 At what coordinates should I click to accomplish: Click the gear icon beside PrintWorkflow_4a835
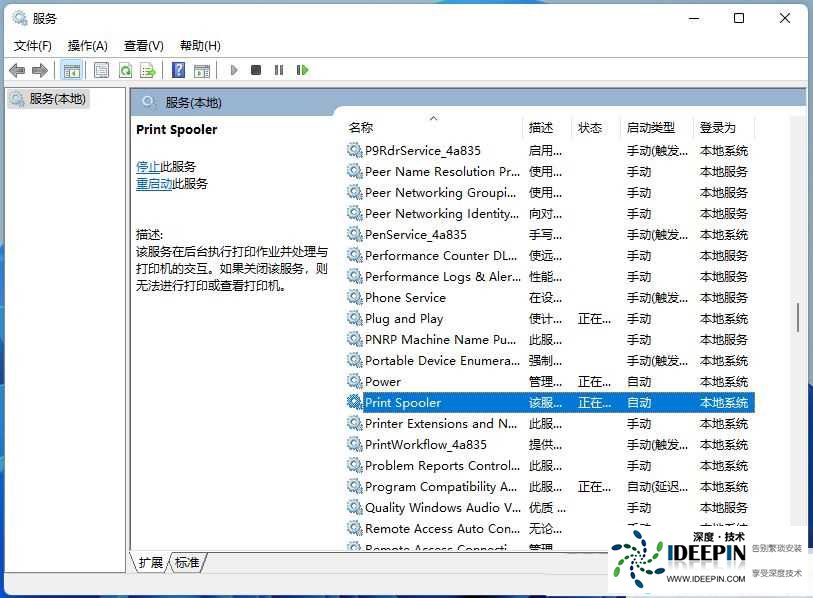click(x=355, y=444)
